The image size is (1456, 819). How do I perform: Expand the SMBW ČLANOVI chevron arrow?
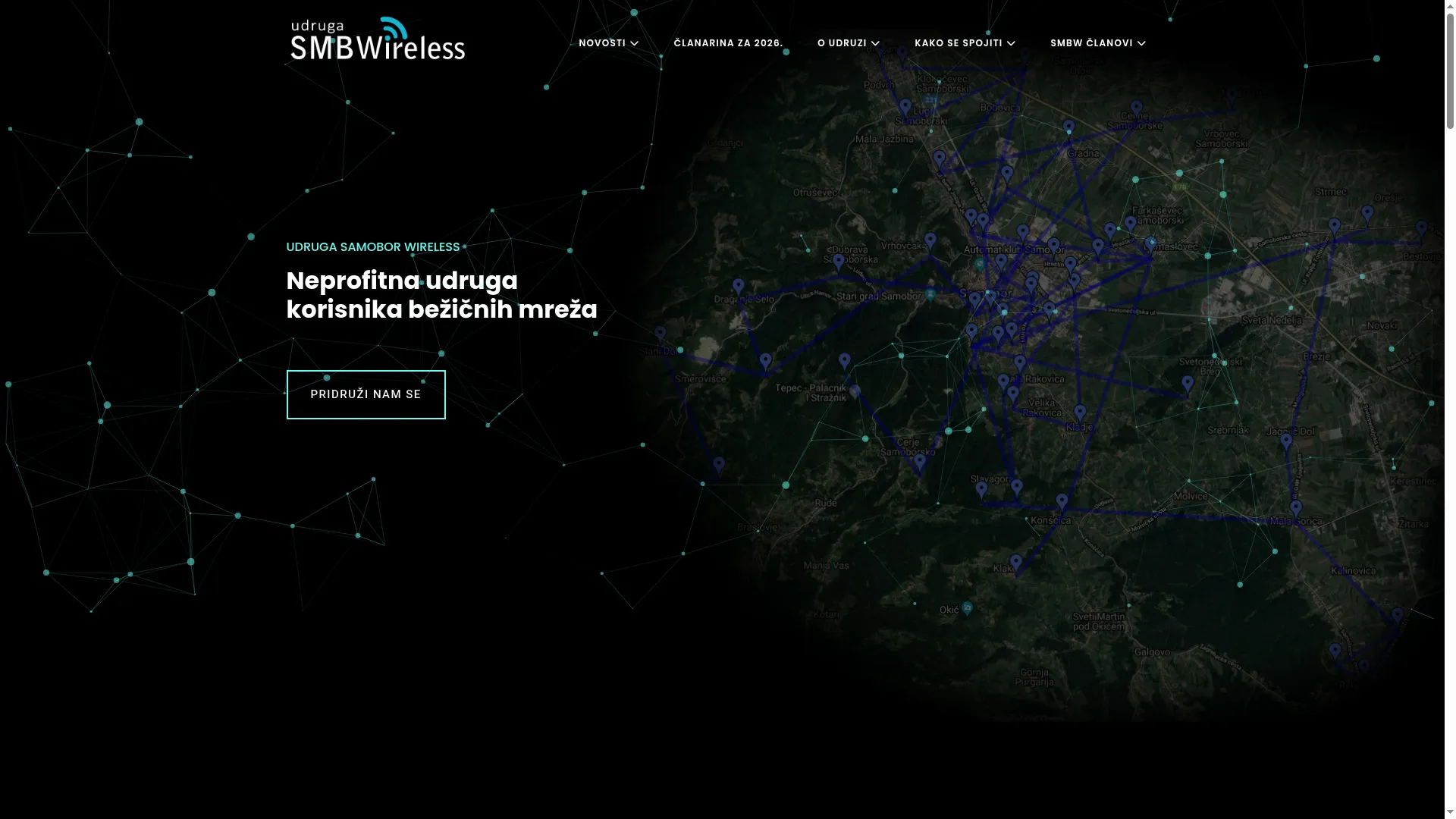coord(1141,44)
